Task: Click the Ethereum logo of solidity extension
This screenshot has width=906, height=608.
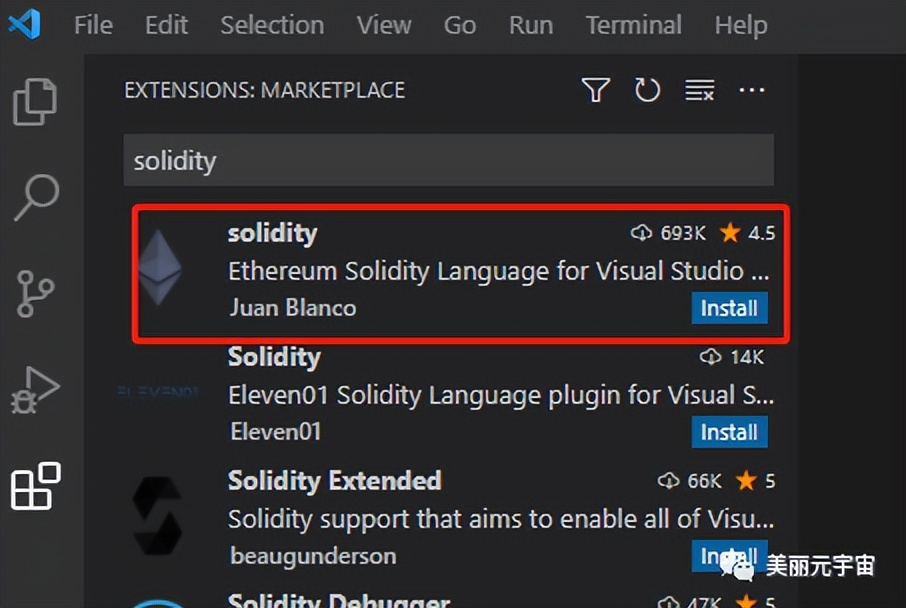Action: click(x=160, y=270)
